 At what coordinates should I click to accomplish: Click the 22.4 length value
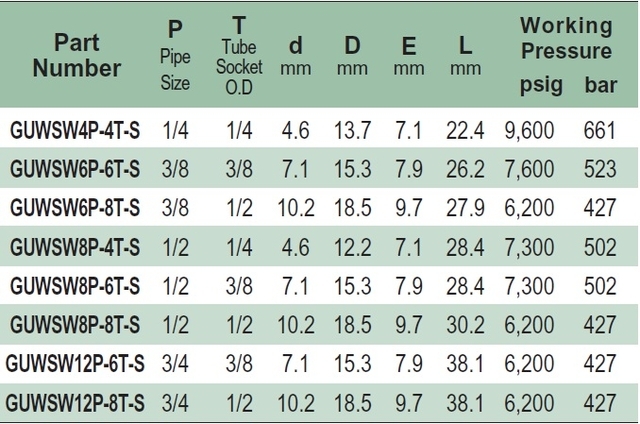(465, 131)
